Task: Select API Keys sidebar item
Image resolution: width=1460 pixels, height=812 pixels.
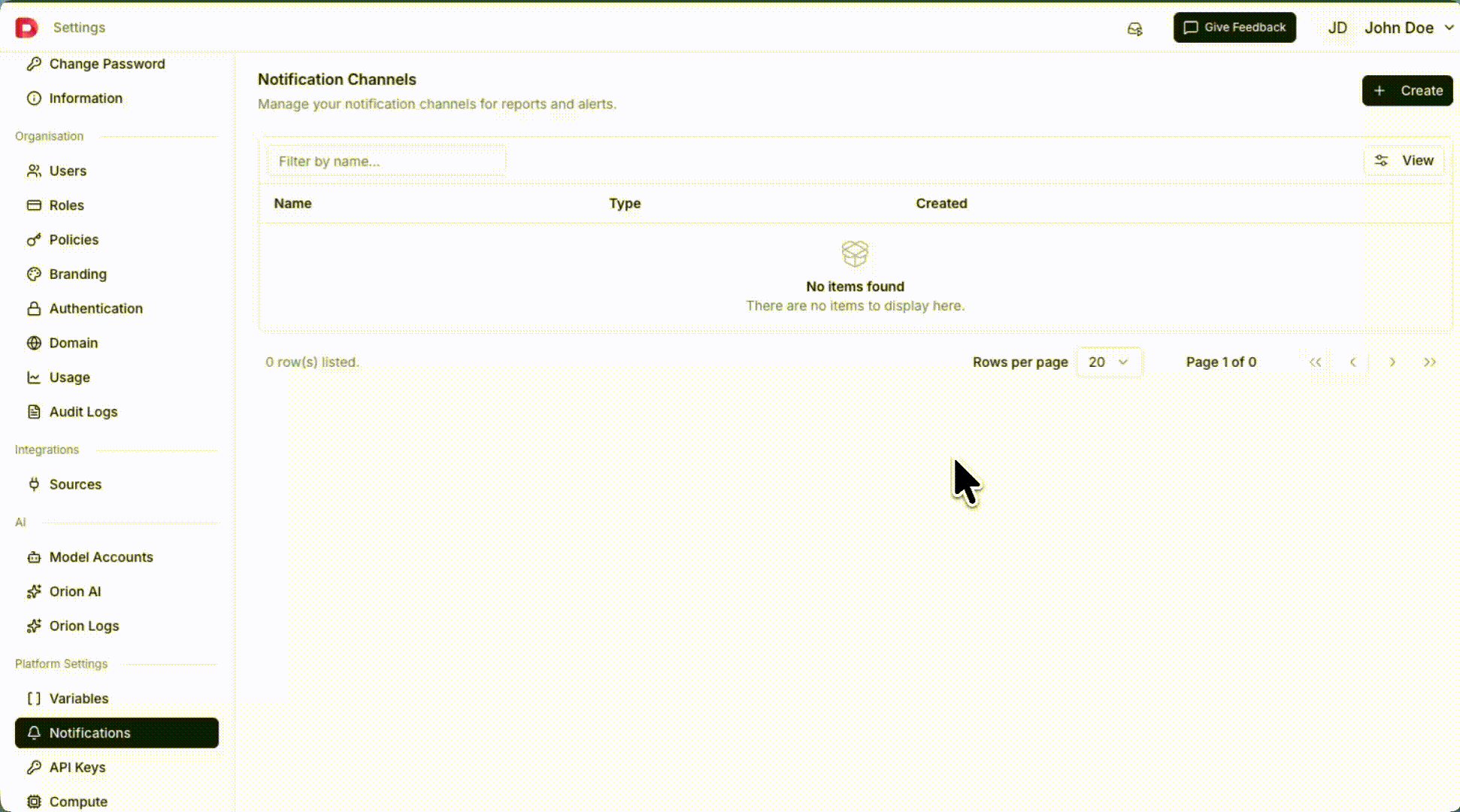Action: (77, 768)
